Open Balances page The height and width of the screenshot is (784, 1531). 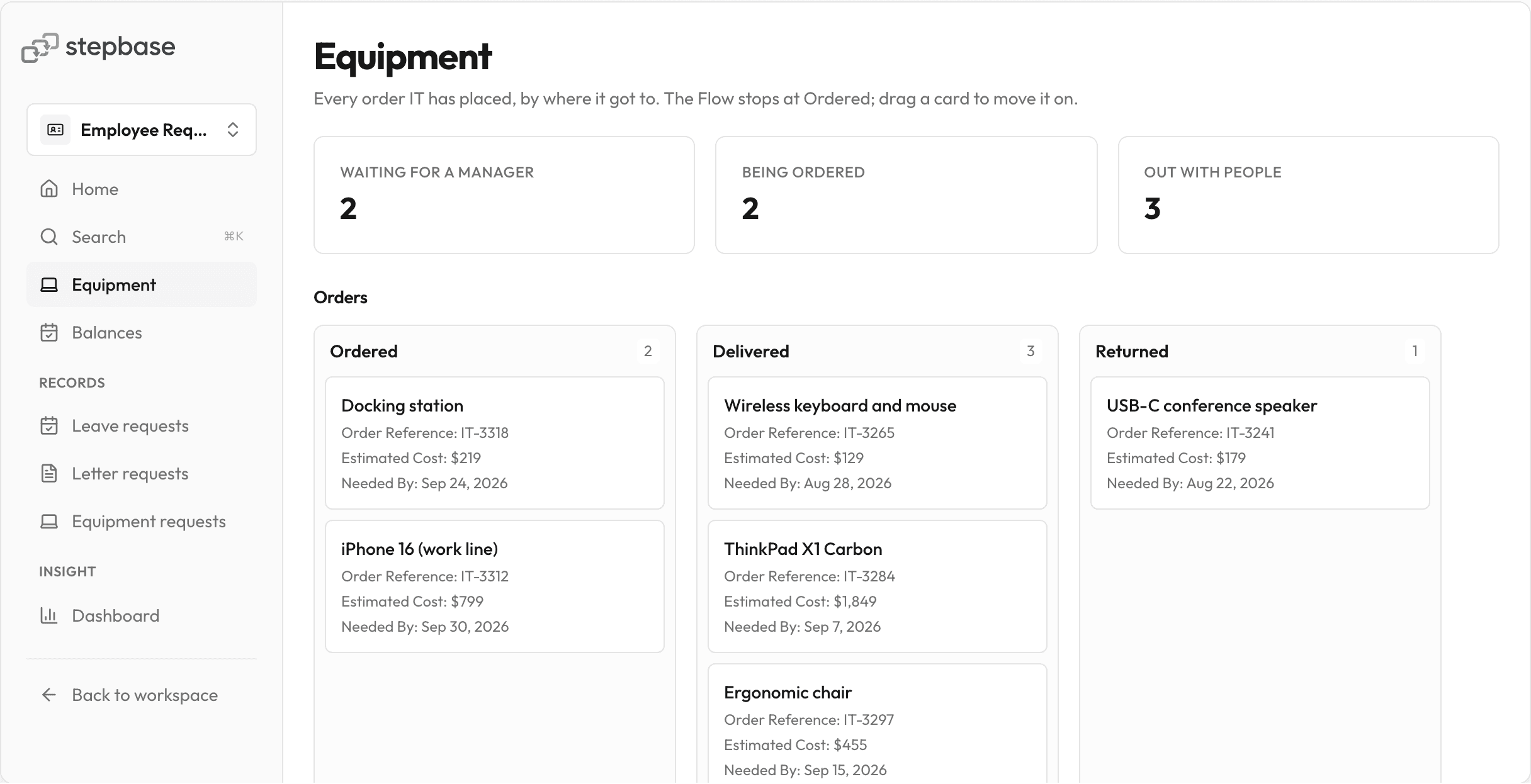coord(142,332)
